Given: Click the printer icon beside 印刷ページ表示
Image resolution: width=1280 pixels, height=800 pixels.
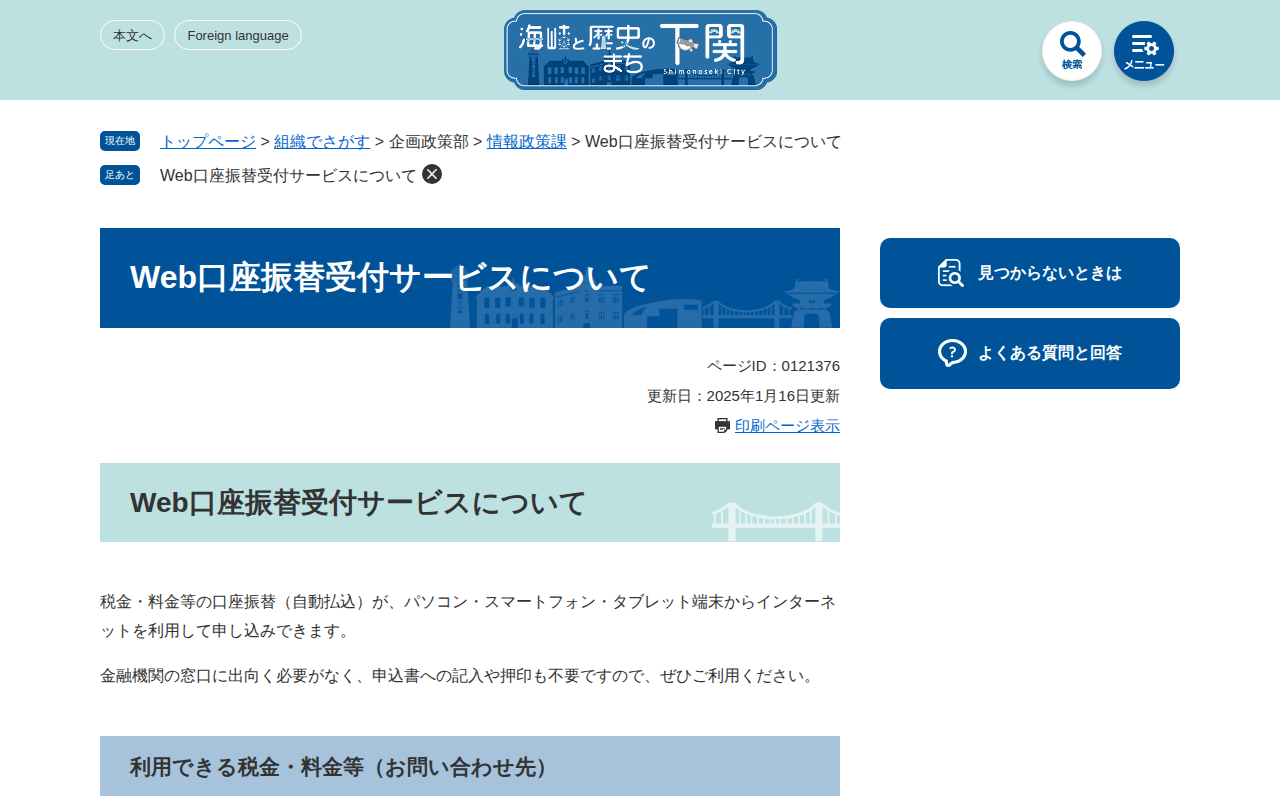Looking at the screenshot, I should tap(722, 426).
